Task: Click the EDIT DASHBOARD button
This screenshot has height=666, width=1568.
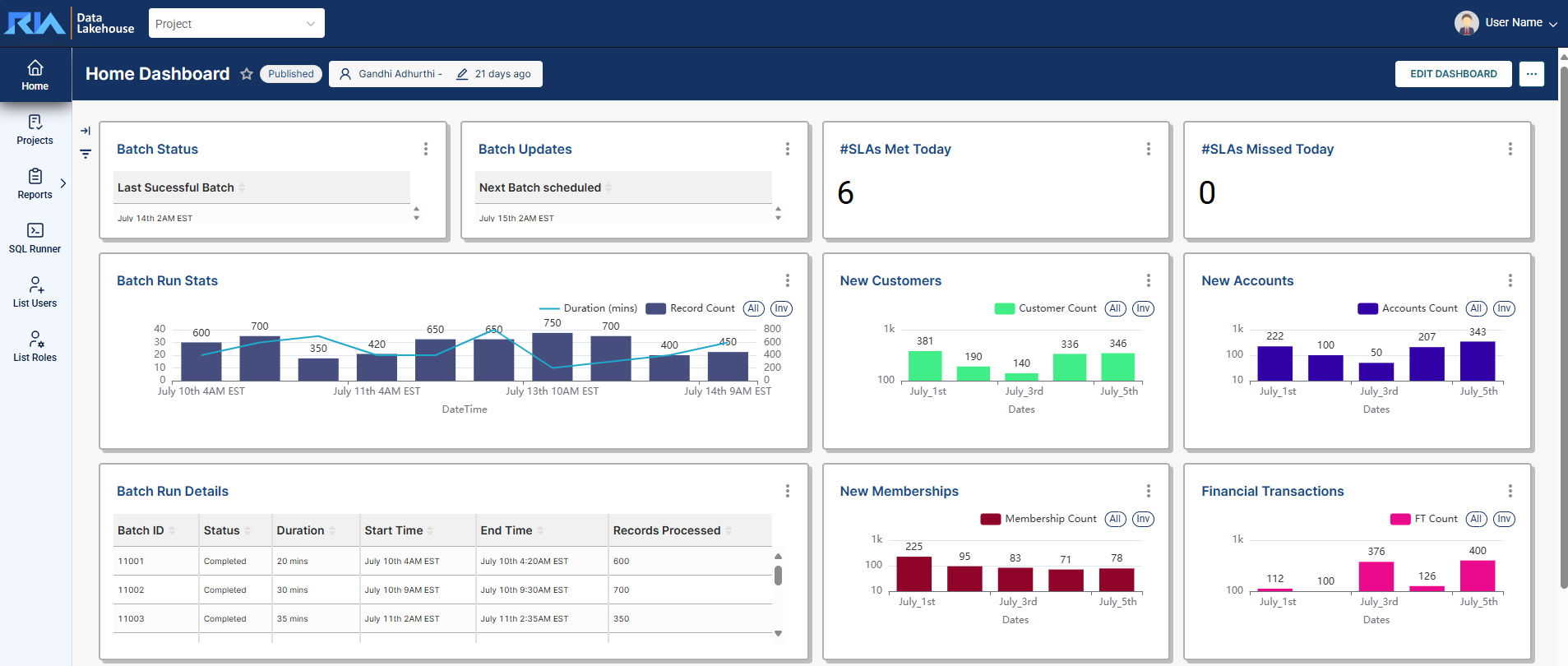Action: [1453, 74]
